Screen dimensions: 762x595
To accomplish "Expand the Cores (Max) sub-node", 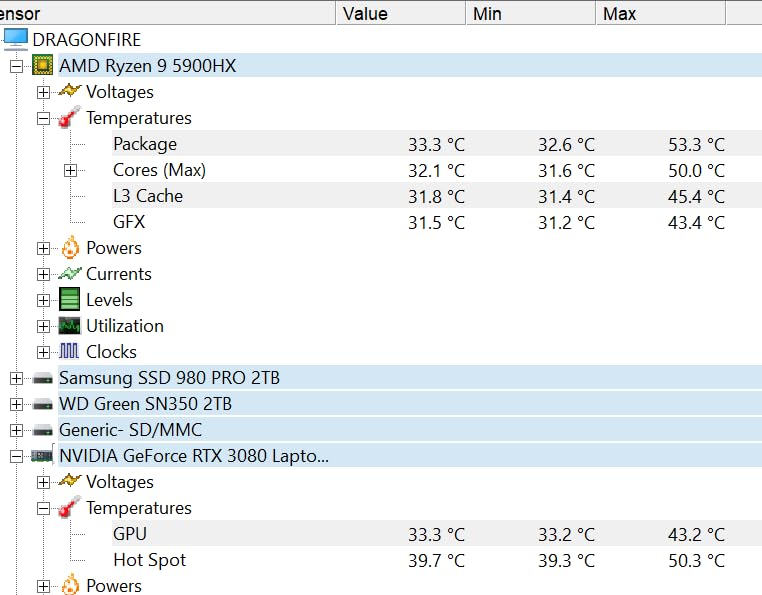I will pyautogui.click(x=70, y=170).
